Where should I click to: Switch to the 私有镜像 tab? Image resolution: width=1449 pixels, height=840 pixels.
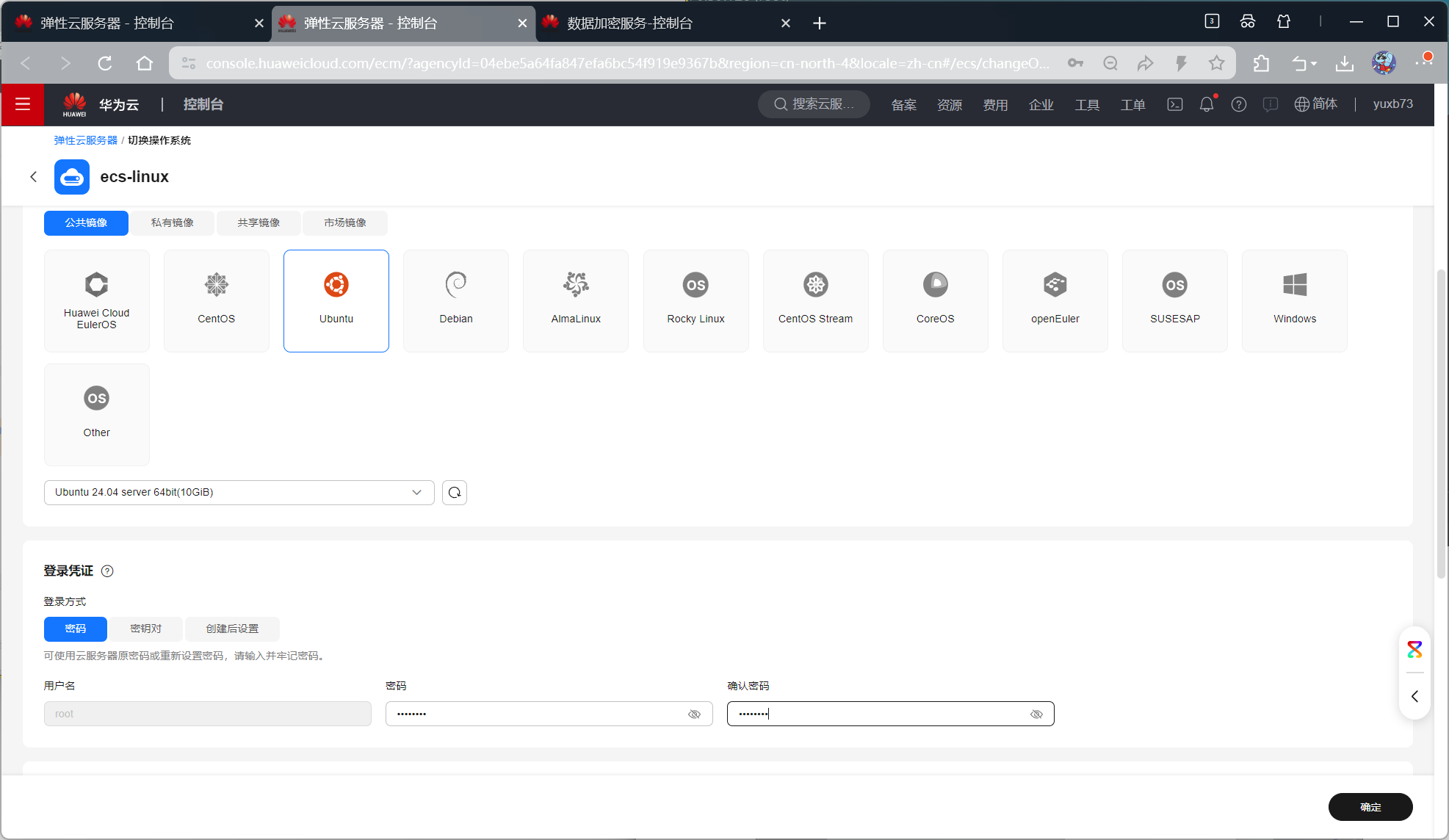point(173,223)
